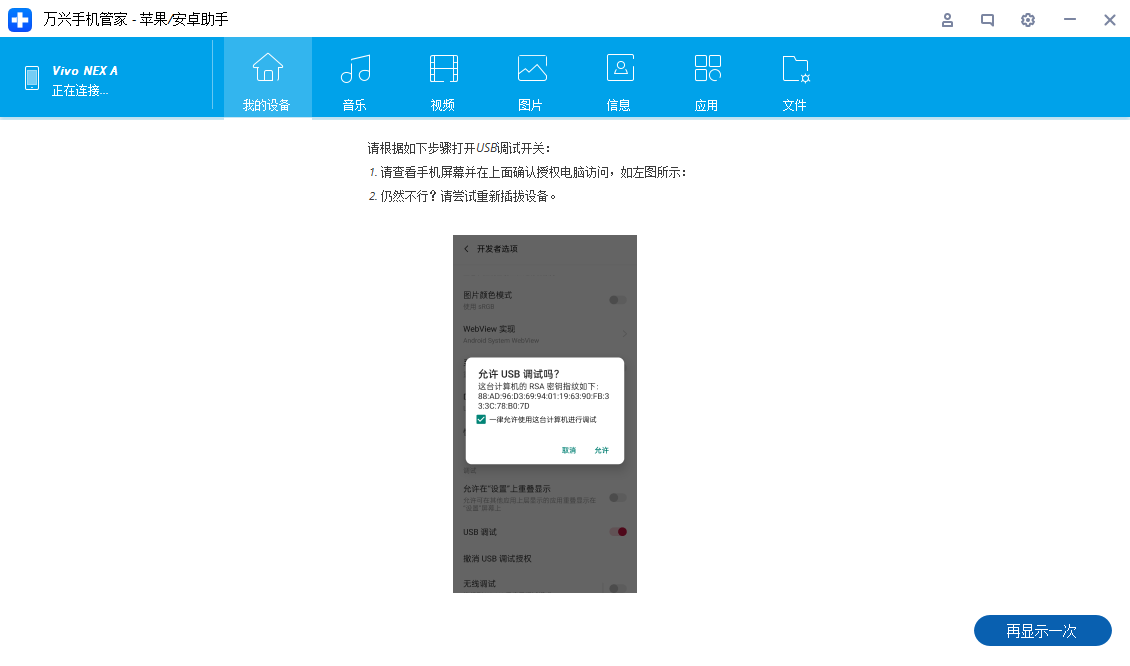Disable the USB 调试 toggle
The height and width of the screenshot is (666, 1130).
coord(617,531)
